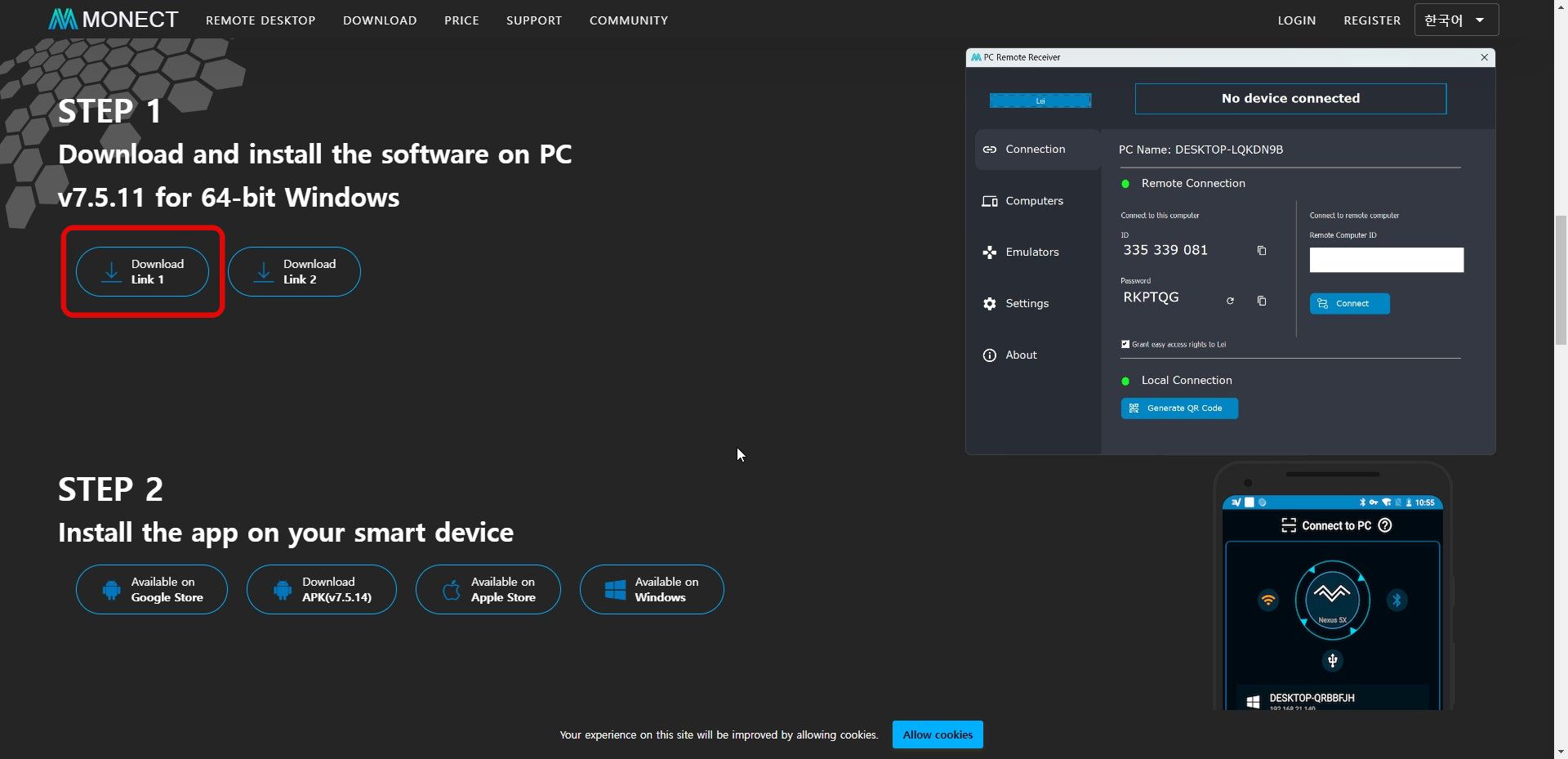The width and height of the screenshot is (1568, 759).
Task: Click the REGISTER link
Action: click(1372, 20)
